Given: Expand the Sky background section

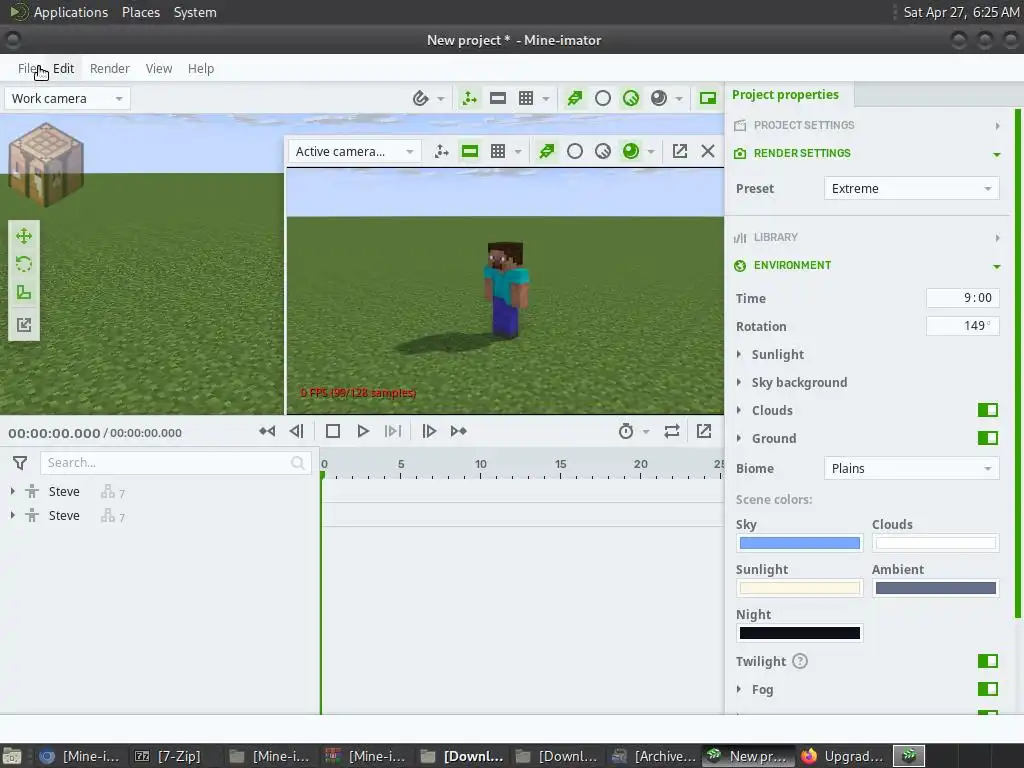Looking at the screenshot, I should (x=739, y=383).
